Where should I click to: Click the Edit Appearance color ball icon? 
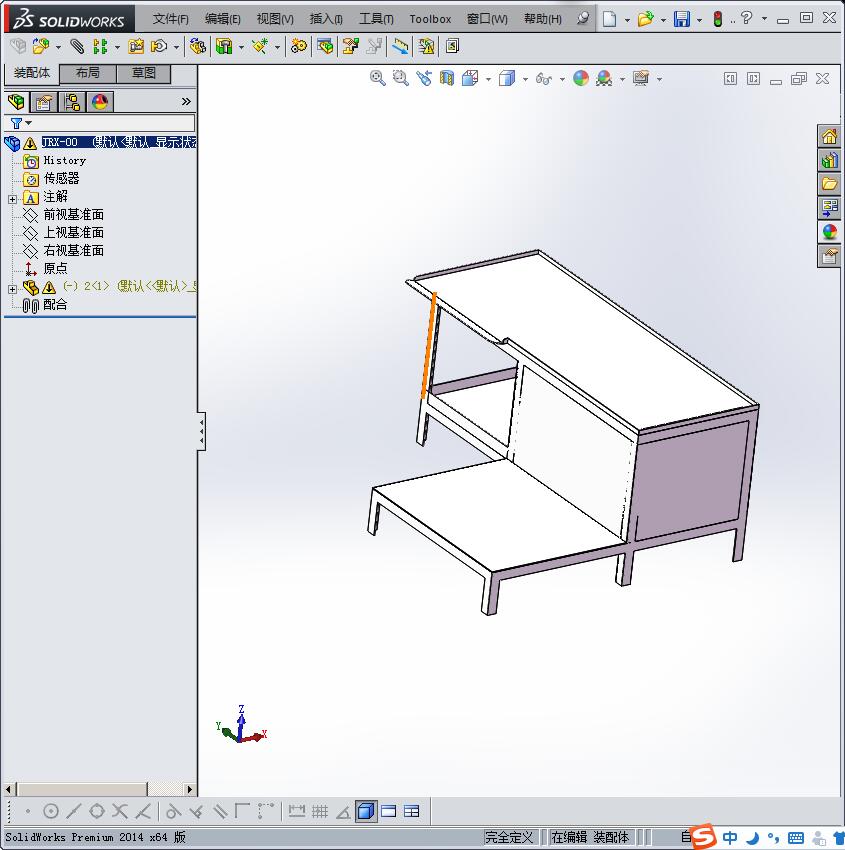pyautogui.click(x=580, y=79)
